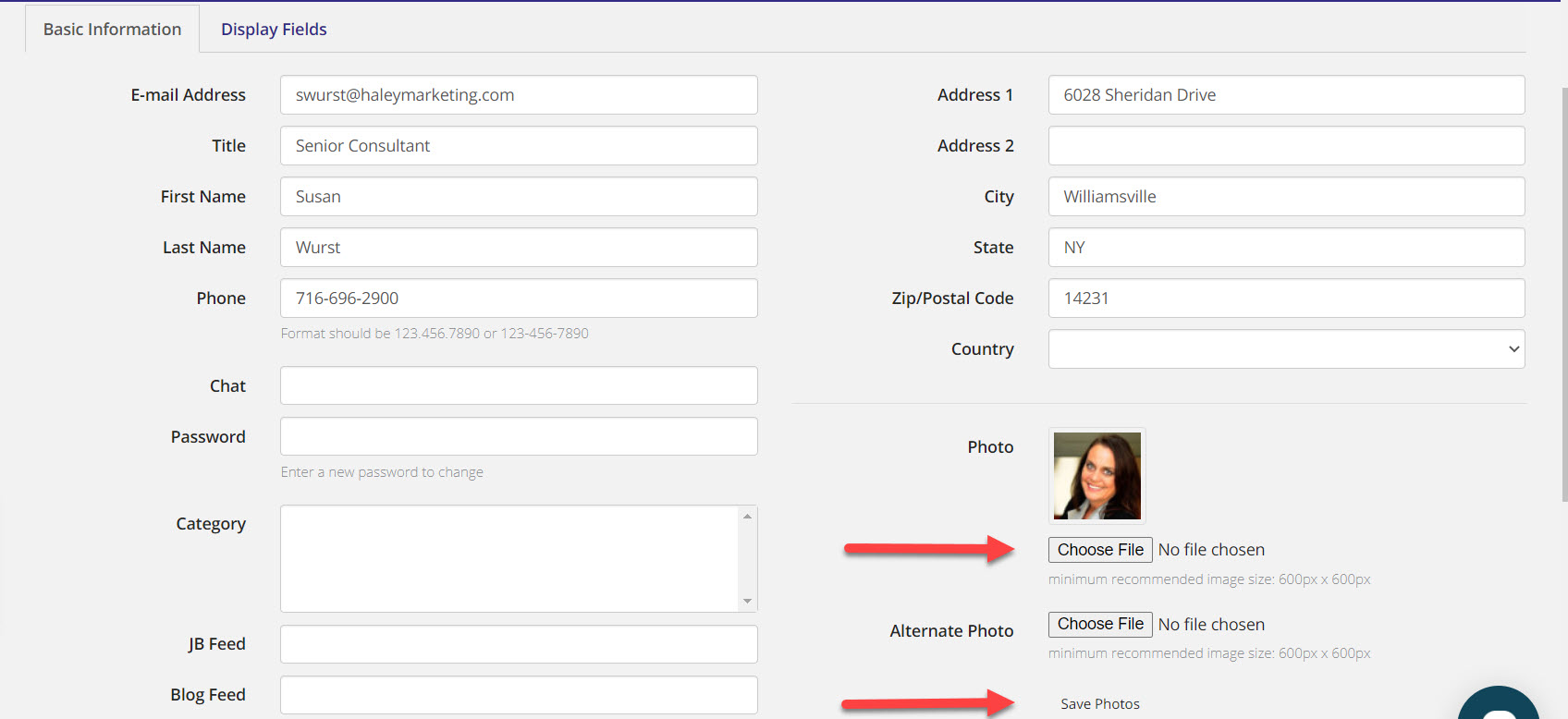
Task: Switch to the Display Fields tab
Action: click(x=274, y=30)
